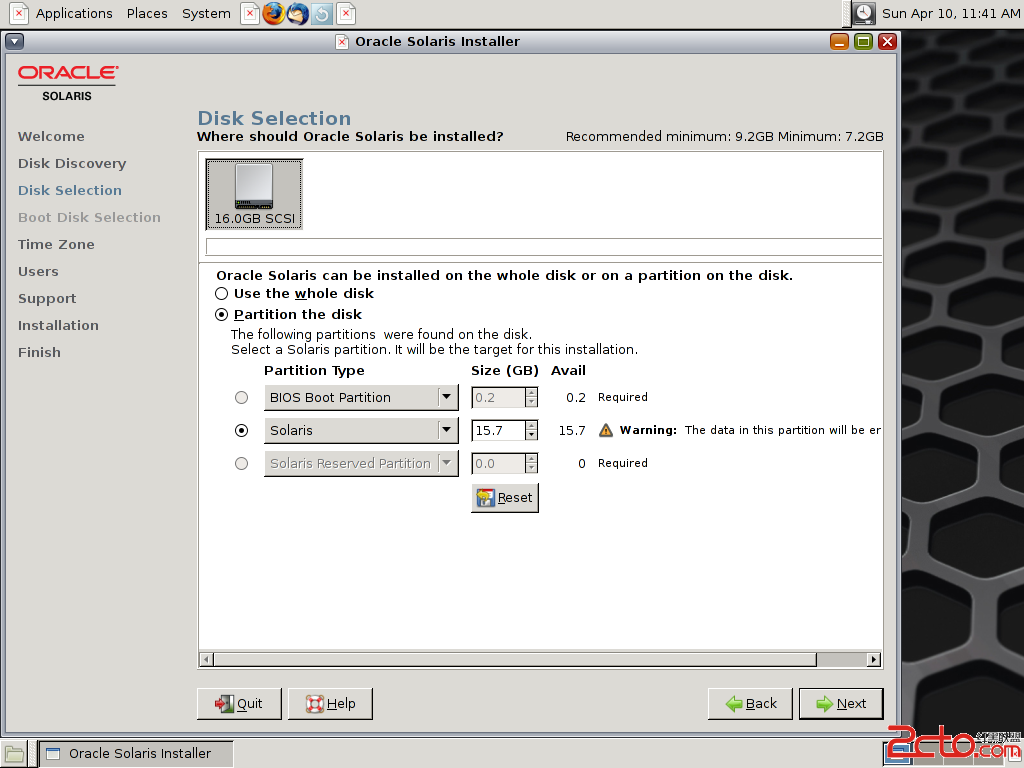The image size is (1024, 768).
Task: Decrease Solaris partition size with down arrow
Action: pyautogui.click(x=532, y=436)
